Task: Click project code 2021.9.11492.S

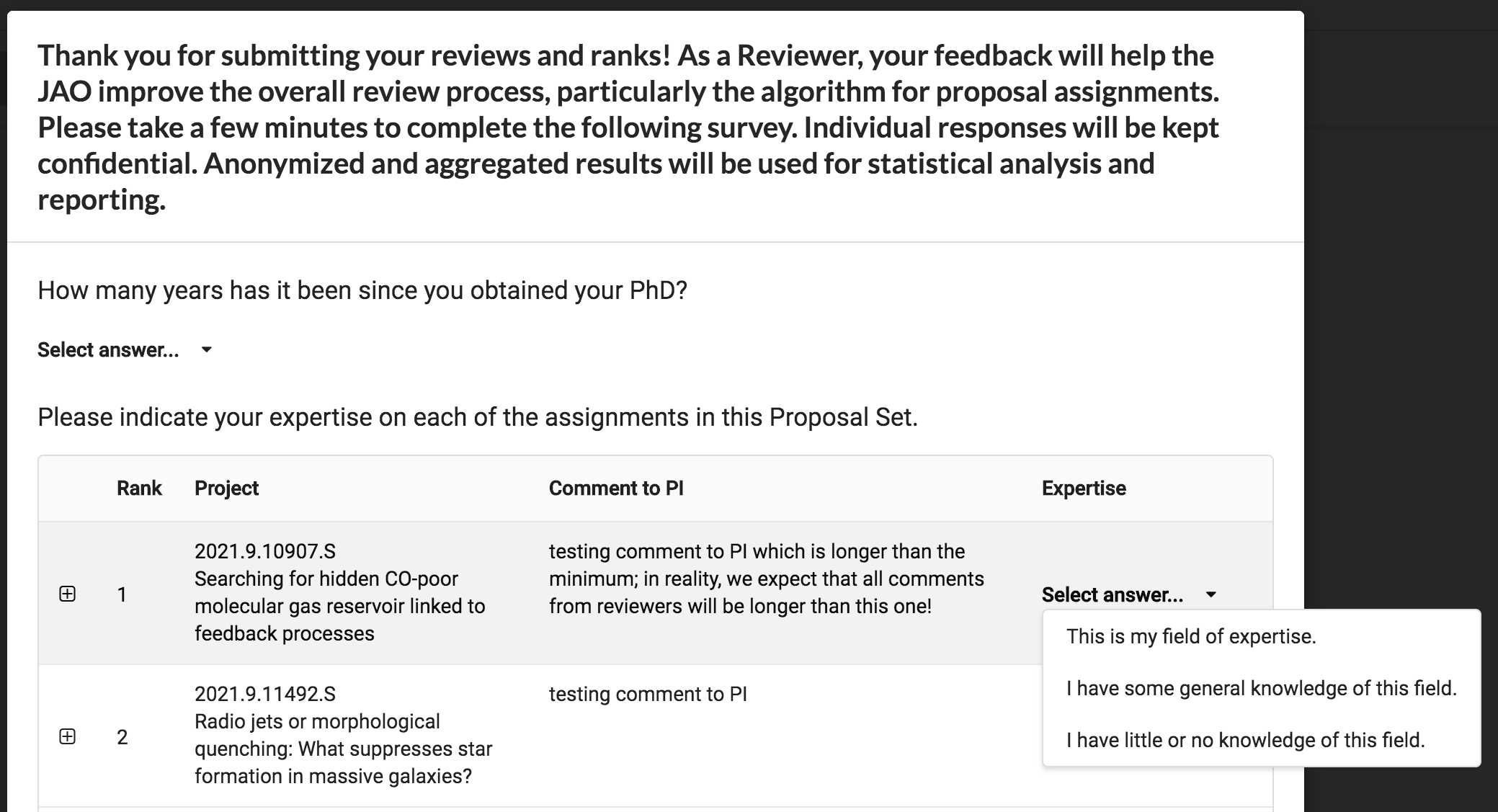Action: click(265, 694)
